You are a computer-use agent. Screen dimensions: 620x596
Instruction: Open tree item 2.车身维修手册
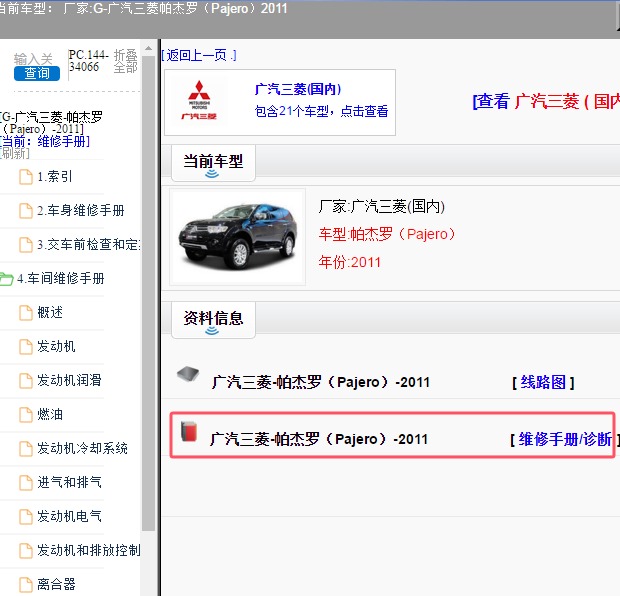81,210
